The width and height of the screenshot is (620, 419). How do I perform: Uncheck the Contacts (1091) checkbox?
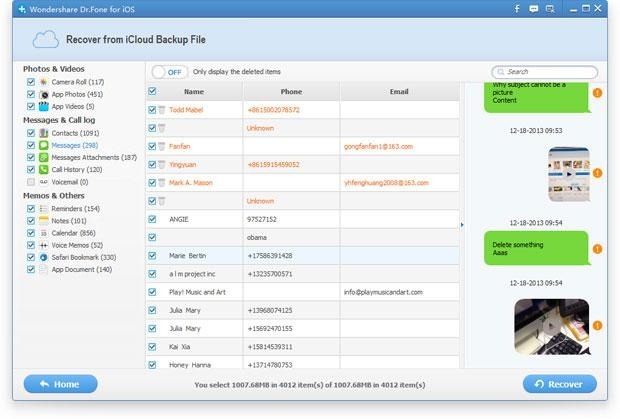31,133
